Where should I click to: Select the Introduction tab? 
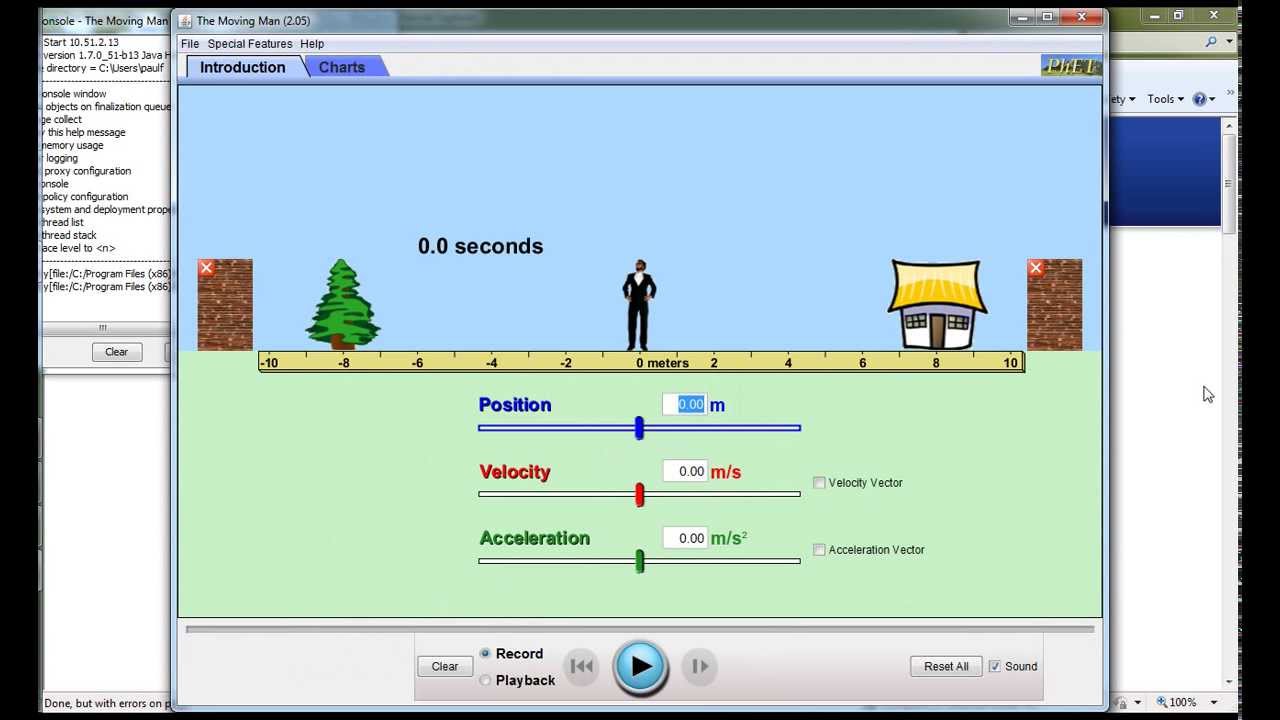[x=243, y=67]
